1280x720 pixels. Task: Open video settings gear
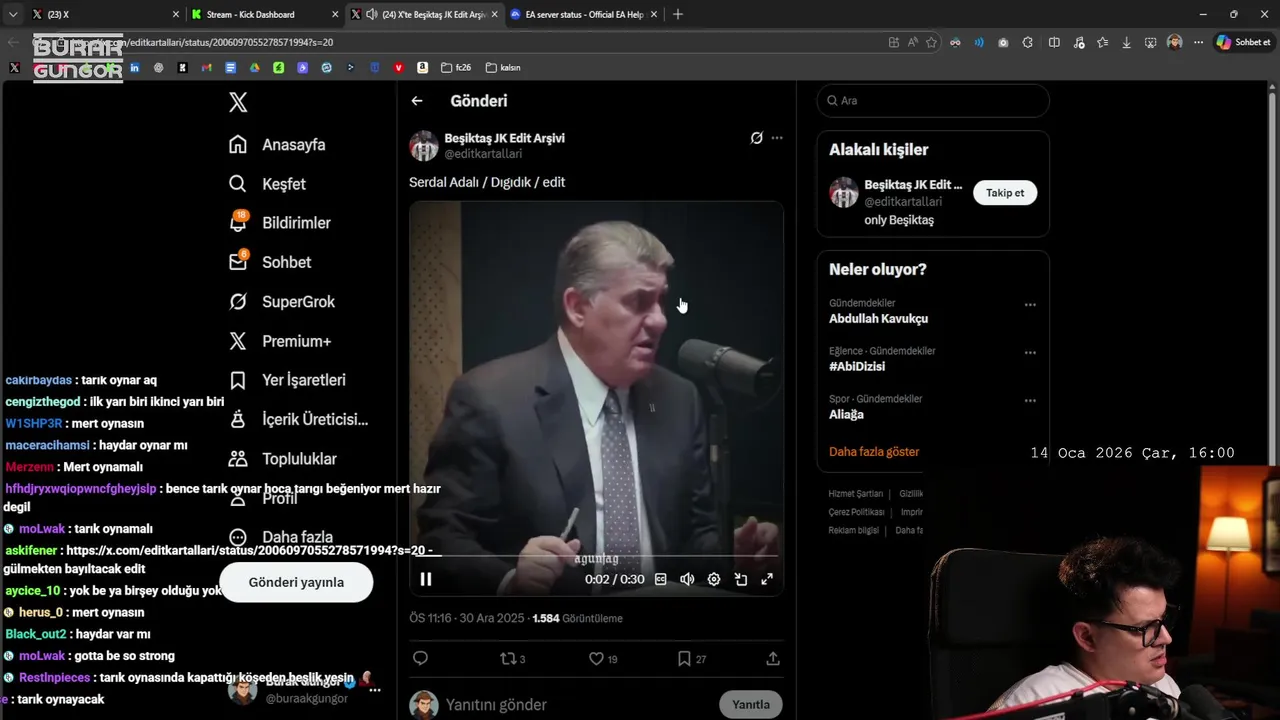(x=714, y=579)
